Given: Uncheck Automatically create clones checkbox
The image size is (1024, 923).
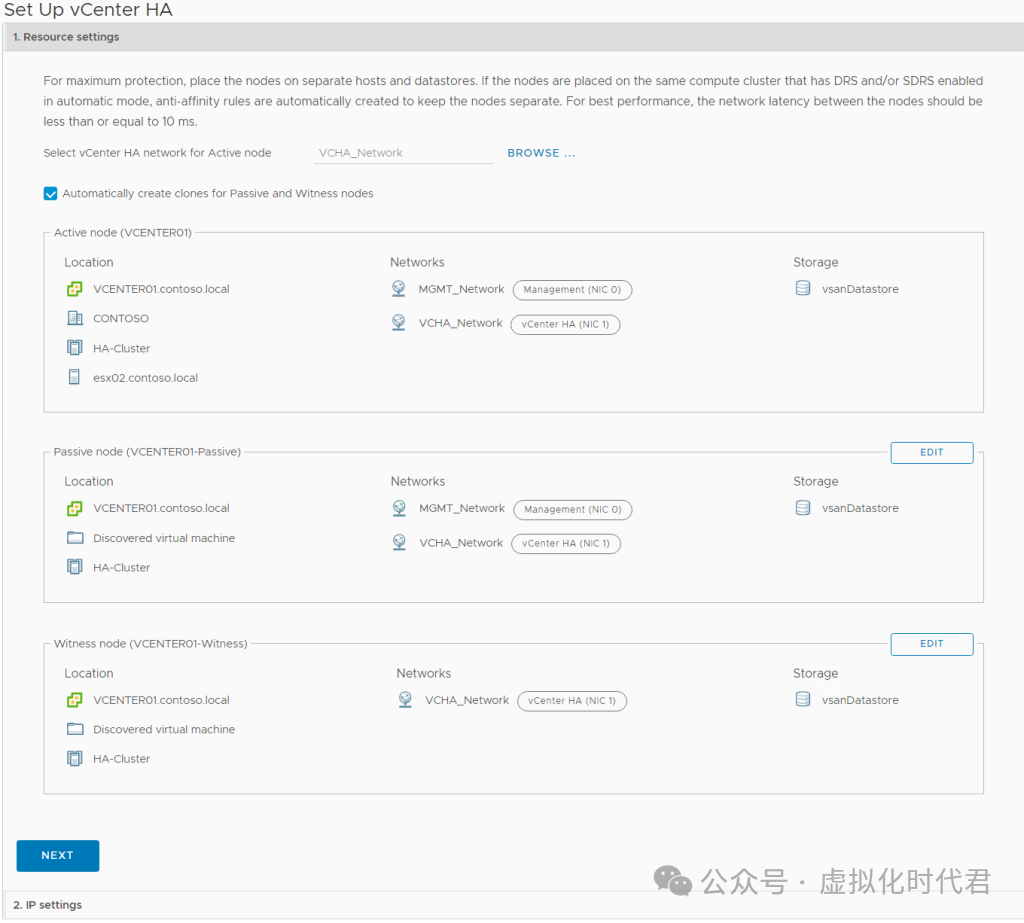Looking at the screenshot, I should click(x=51, y=194).
